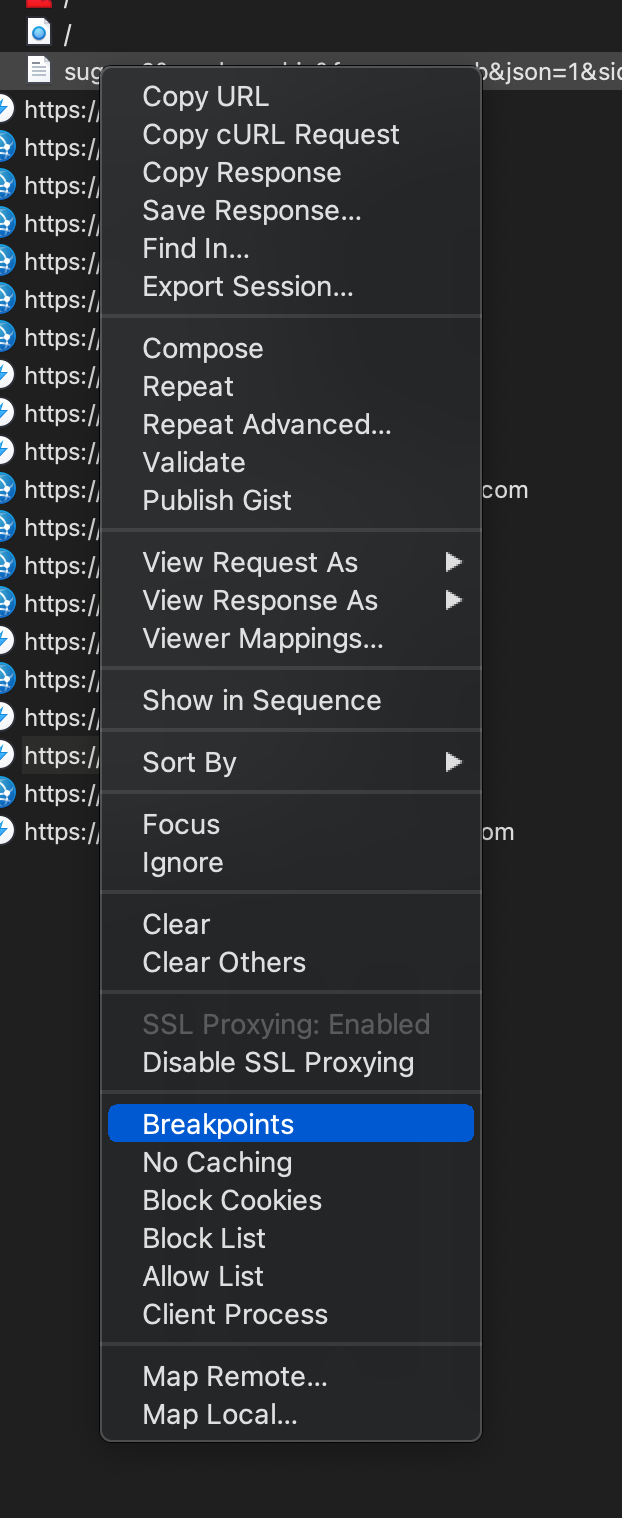Click the blue circle icon beside the slash row
Viewport: 622px width, 1518px height.
coord(39,34)
